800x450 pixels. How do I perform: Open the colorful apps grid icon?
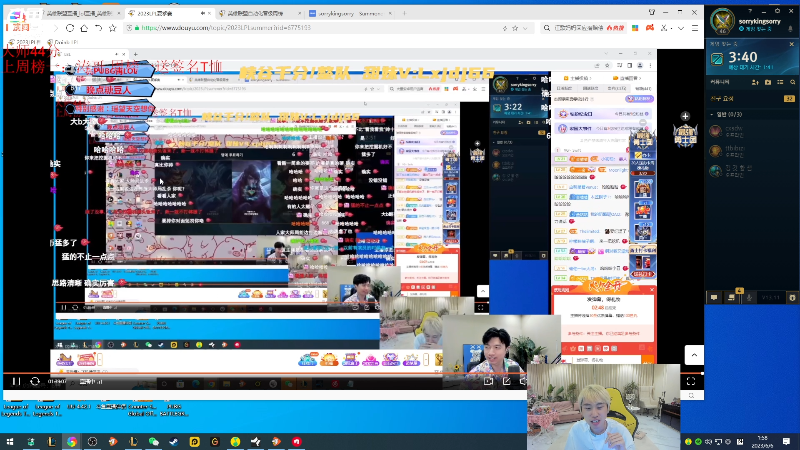point(635,28)
